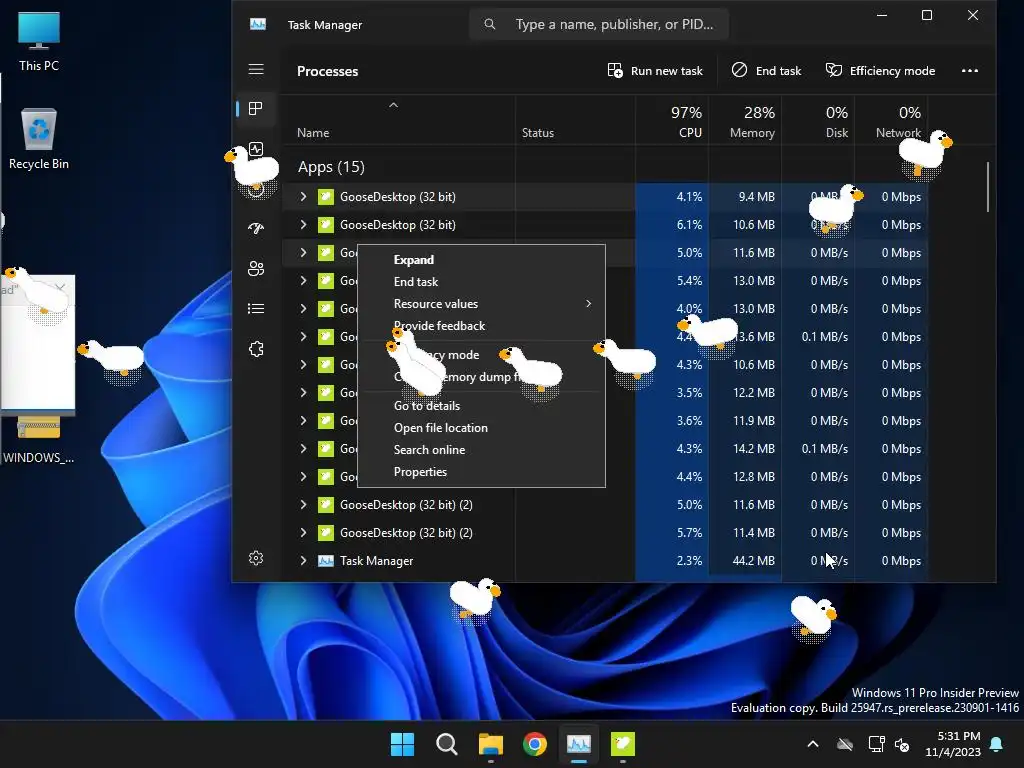Click the Task Manager title bar app icon

pos(258,24)
